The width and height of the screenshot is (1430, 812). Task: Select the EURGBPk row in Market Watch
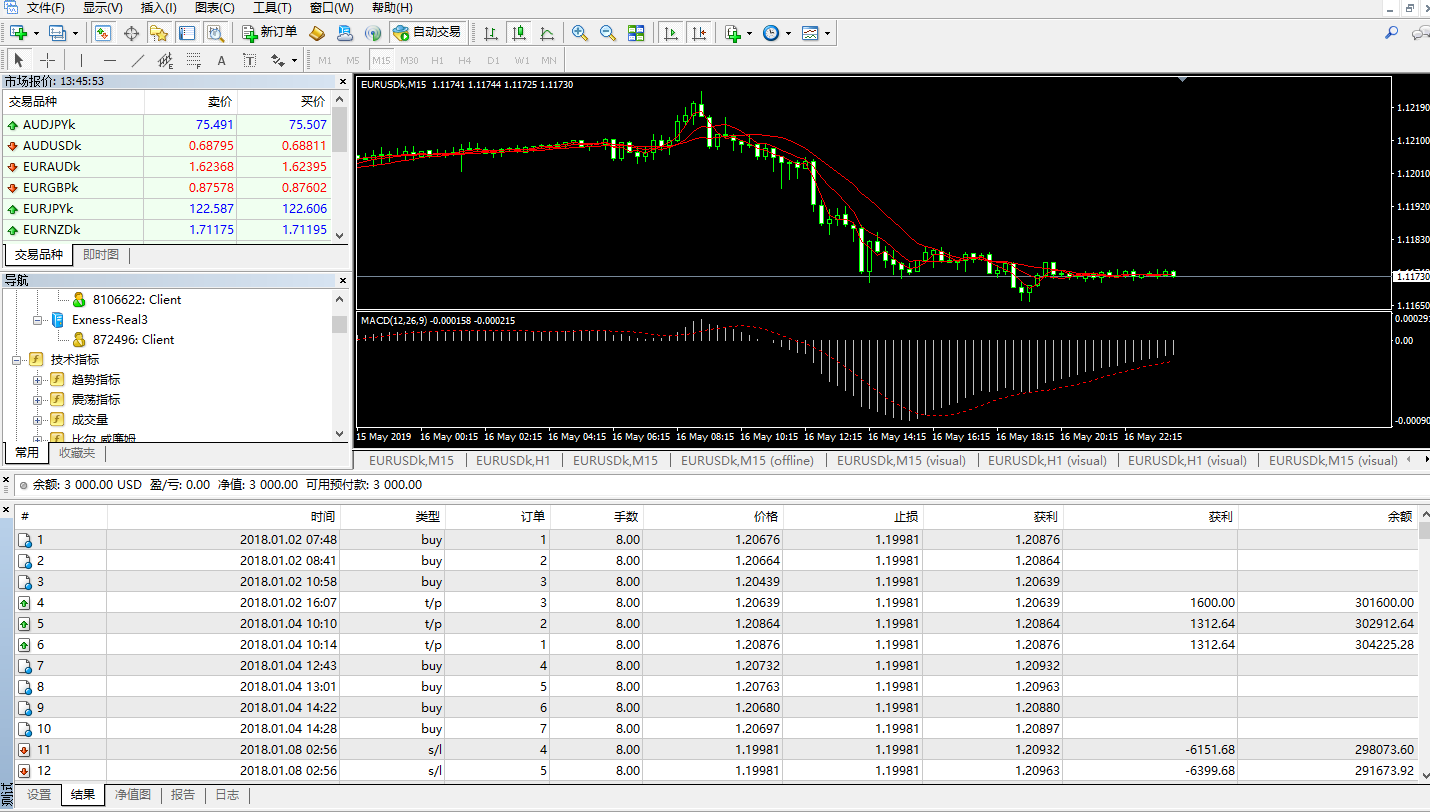click(166, 188)
